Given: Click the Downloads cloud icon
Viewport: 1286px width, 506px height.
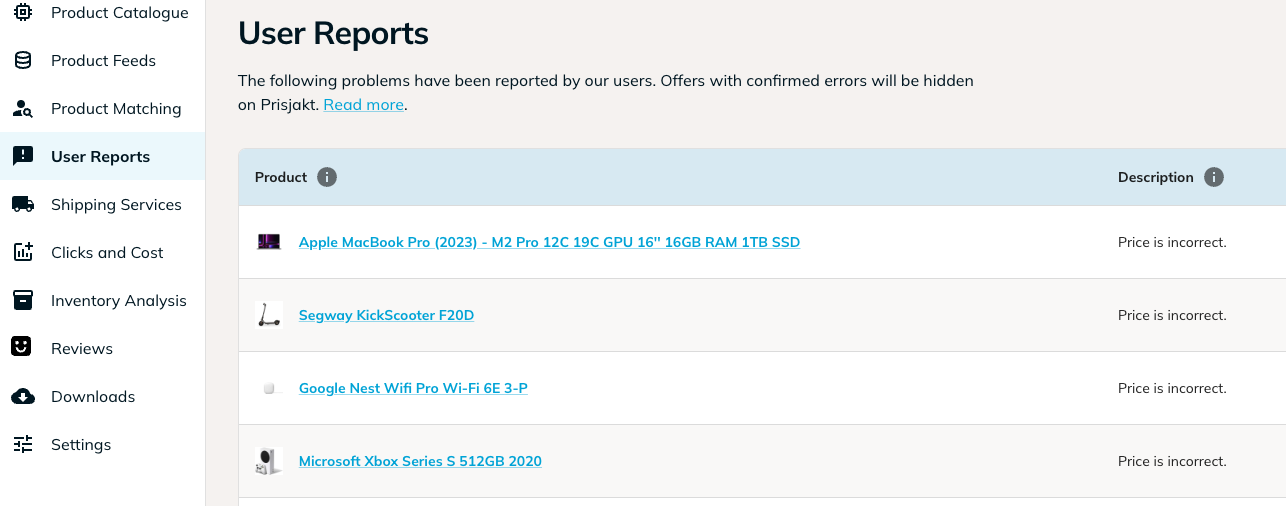Looking at the screenshot, I should click(x=23, y=397).
